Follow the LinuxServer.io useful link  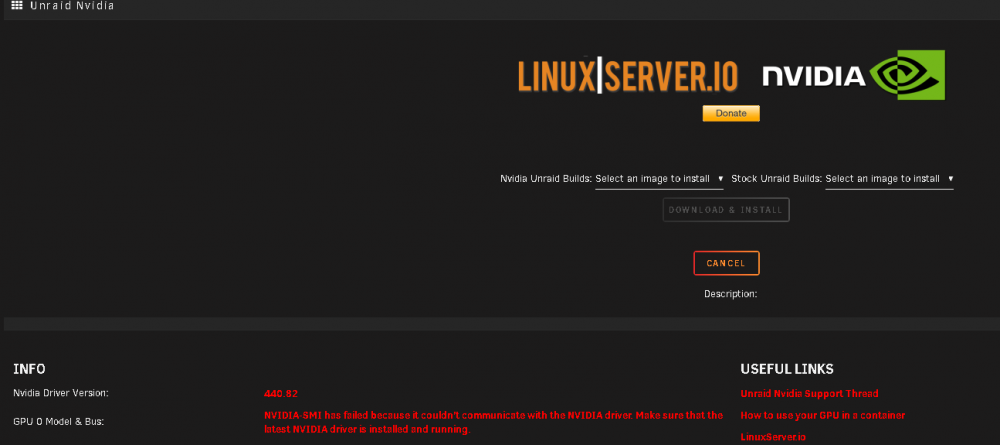(x=773, y=437)
